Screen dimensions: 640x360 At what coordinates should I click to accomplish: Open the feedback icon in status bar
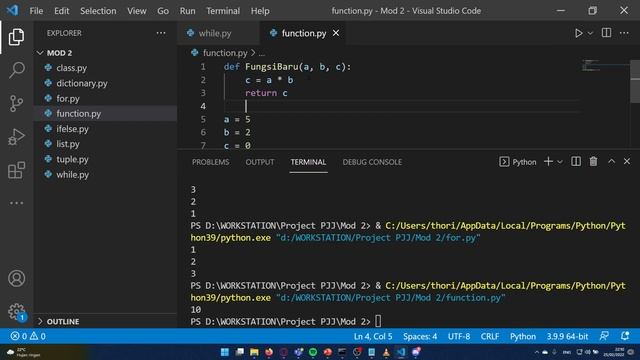pos(604,336)
